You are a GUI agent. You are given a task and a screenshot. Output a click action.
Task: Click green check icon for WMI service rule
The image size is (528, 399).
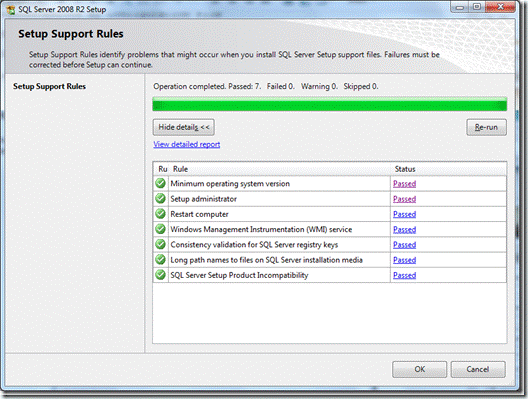coord(161,229)
